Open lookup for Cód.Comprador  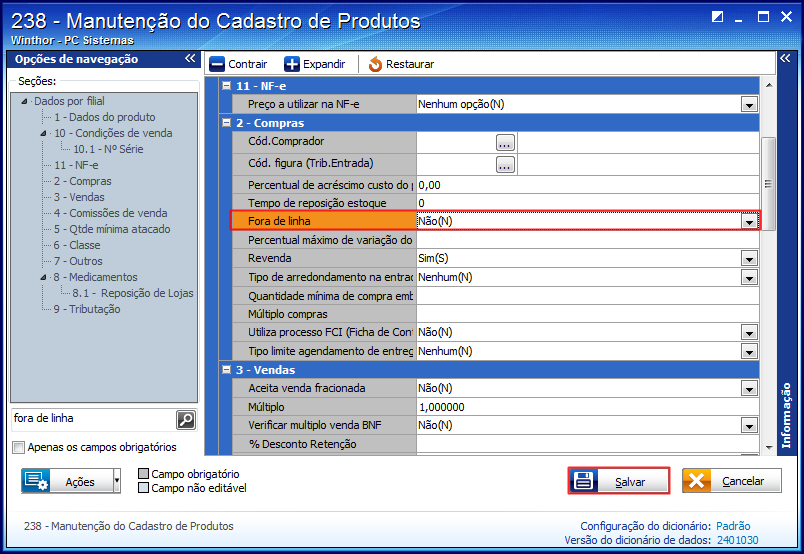click(x=505, y=143)
